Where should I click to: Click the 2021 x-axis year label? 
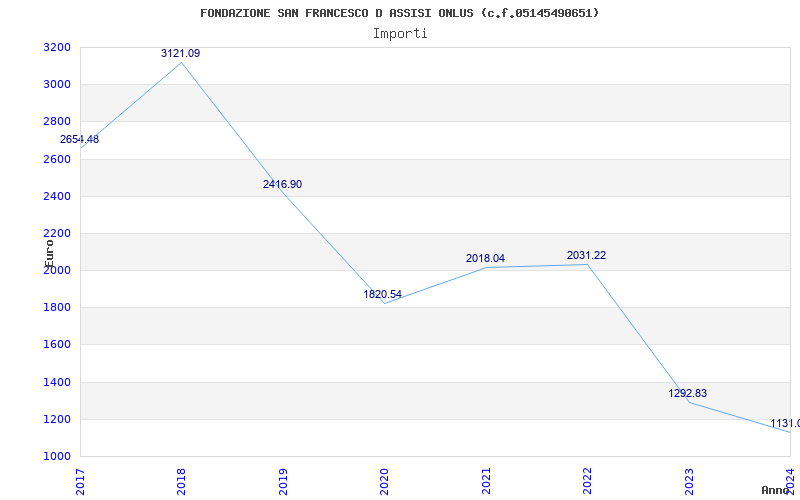coord(486,481)
